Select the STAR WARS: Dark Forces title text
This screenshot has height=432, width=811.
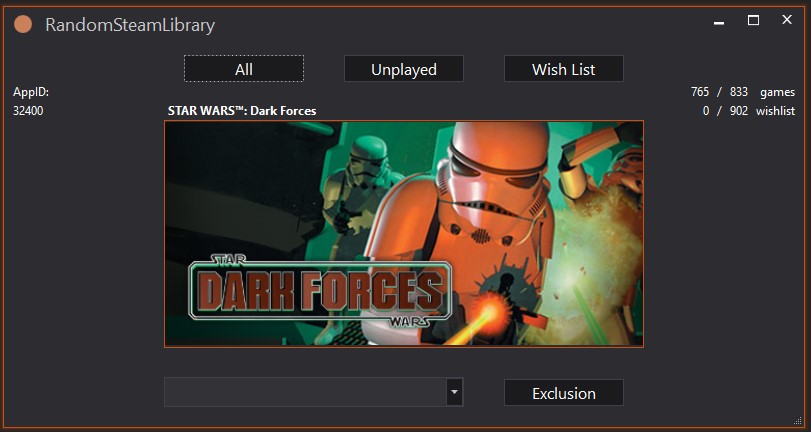point(241,111)
